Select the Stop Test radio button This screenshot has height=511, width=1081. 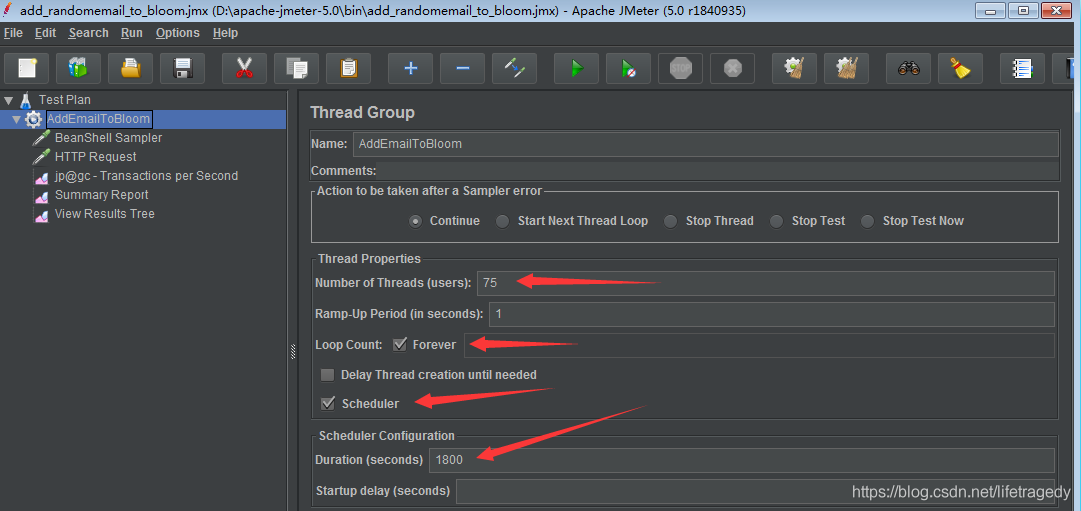777,221
